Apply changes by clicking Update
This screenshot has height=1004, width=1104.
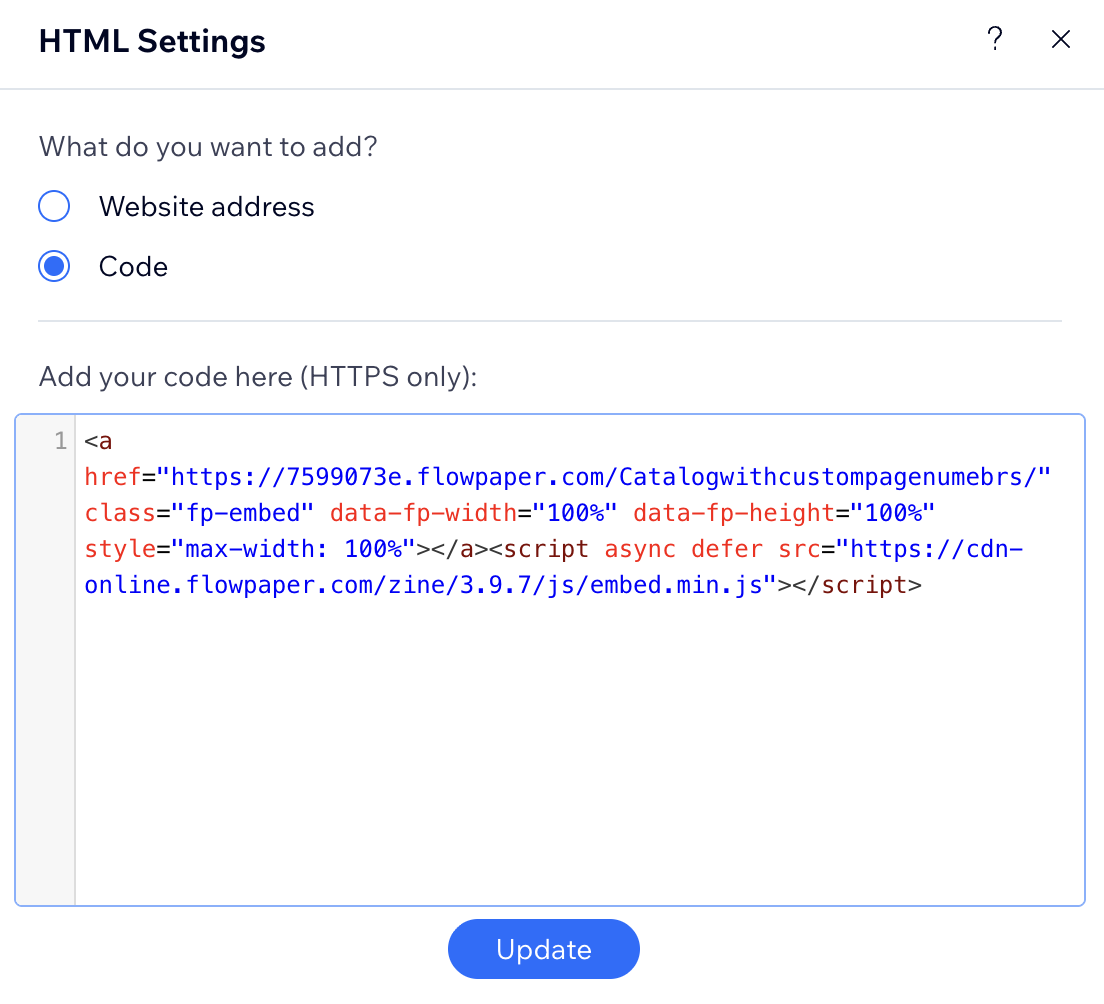543,949
